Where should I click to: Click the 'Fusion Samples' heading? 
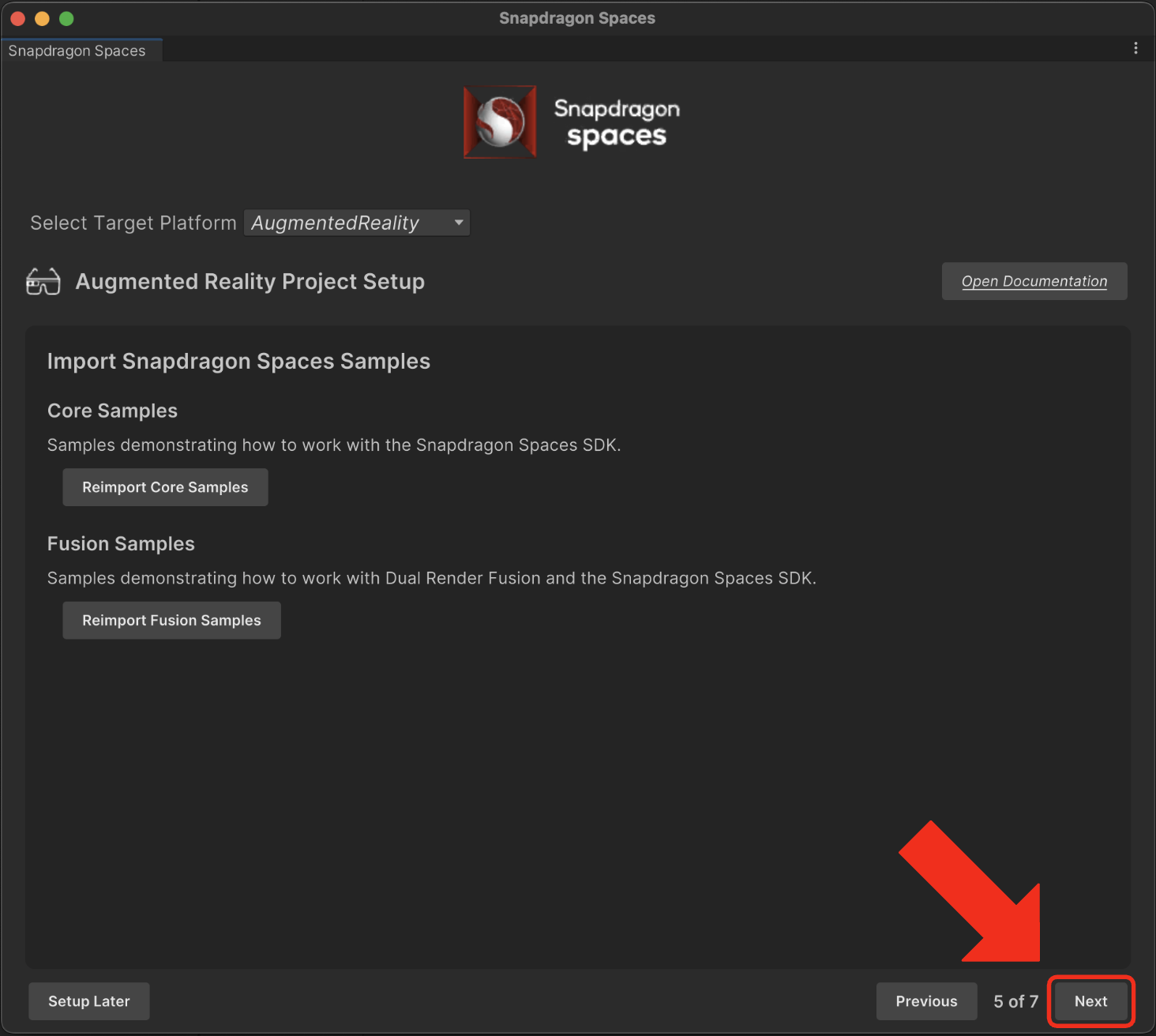coord(121,544)
